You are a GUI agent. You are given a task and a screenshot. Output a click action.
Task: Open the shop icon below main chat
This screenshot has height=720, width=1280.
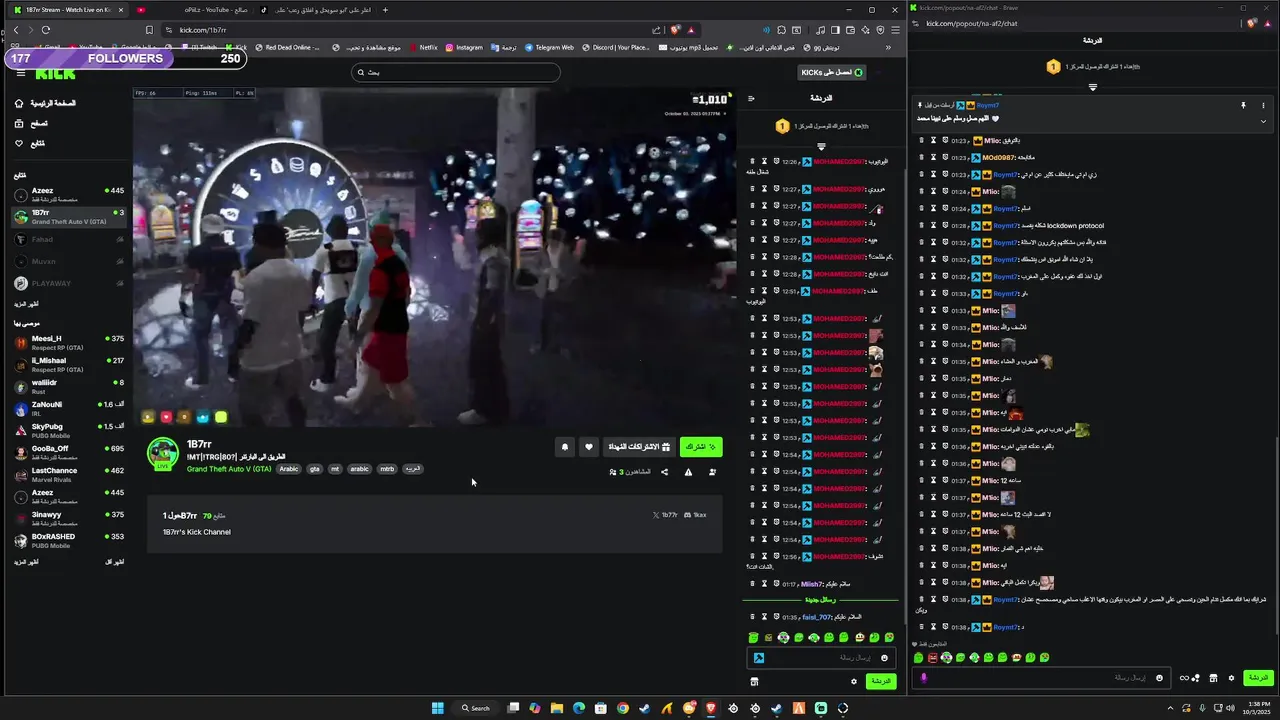[x=754, y=681]
